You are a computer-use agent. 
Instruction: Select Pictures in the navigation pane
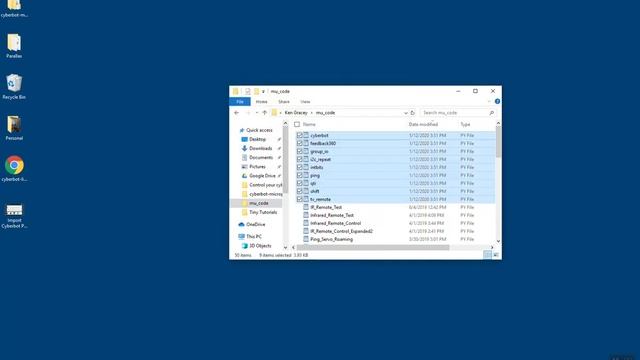[x=257, y=167]
